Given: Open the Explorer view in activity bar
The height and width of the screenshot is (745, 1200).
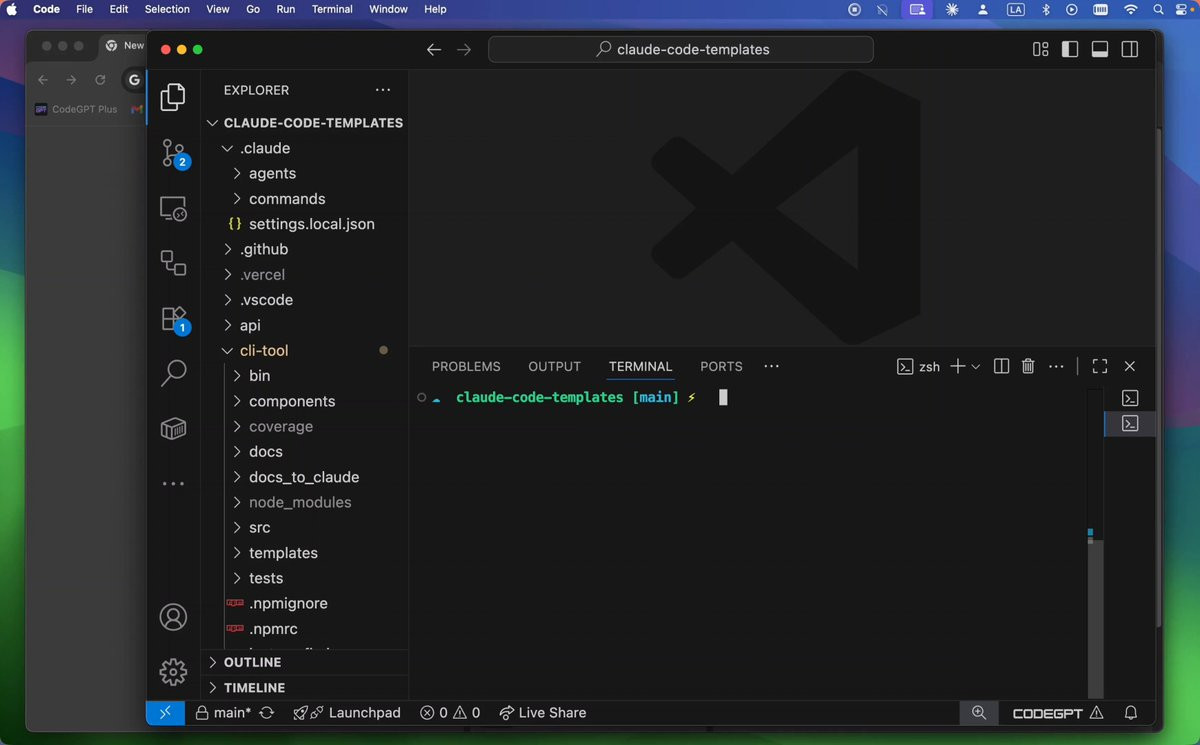Looking at the screenshot, I should pyautogui.click(x=173, y=97).
